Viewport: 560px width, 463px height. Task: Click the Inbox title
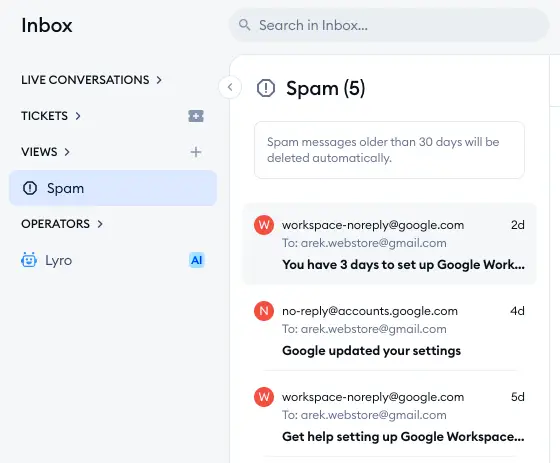click(x=47, y=25)
